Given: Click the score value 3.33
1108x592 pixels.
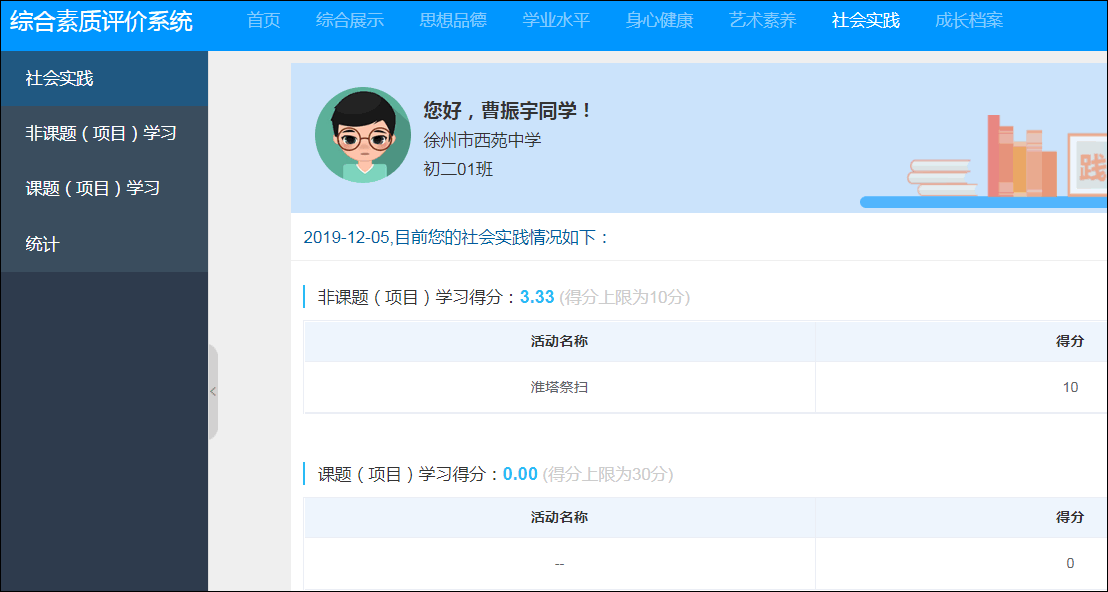Looking at the screenshot, I should [537, 297].
